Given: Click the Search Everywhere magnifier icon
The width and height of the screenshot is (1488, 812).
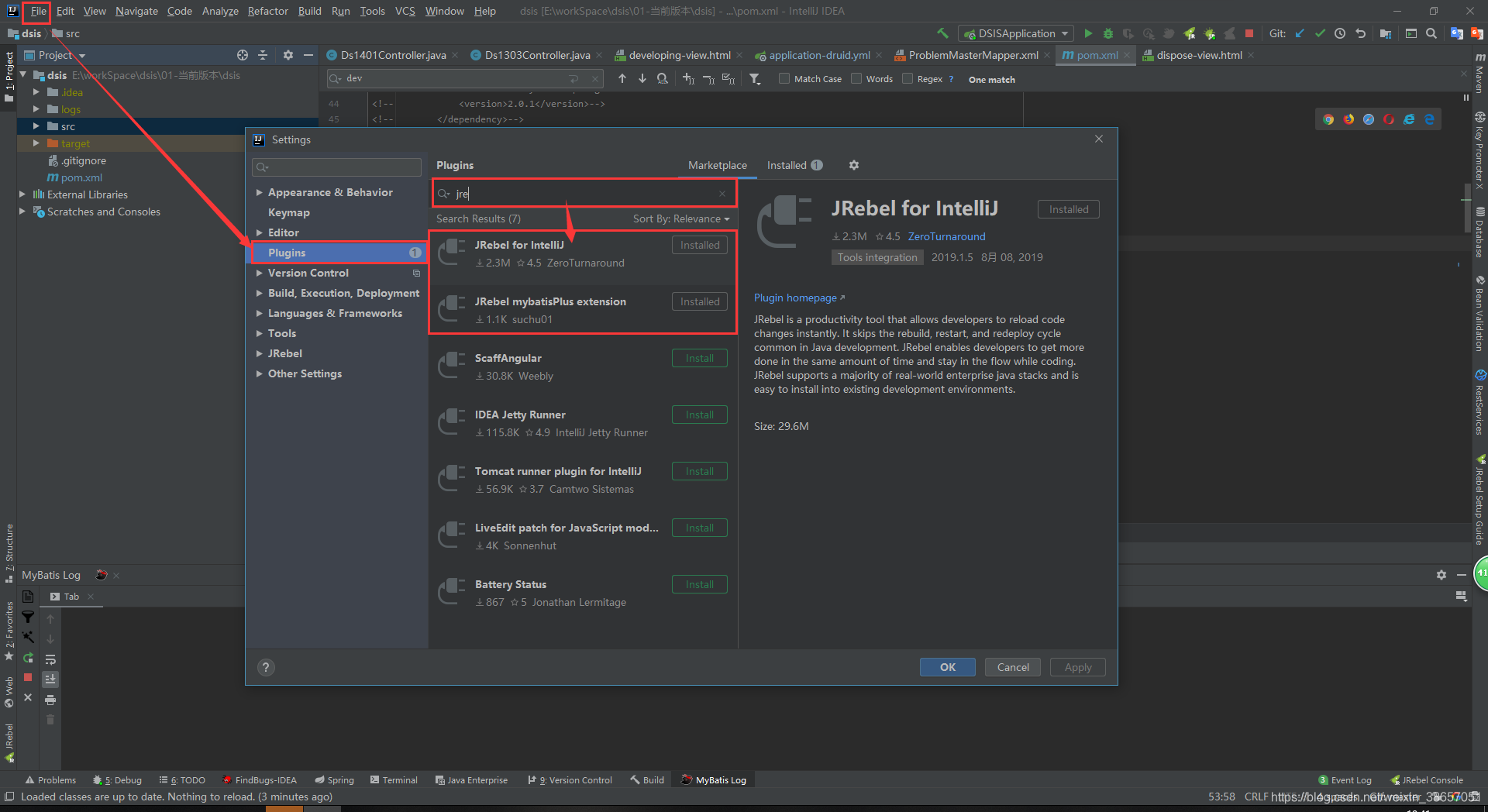Looking at the screenshot, I should [1431, 33].
